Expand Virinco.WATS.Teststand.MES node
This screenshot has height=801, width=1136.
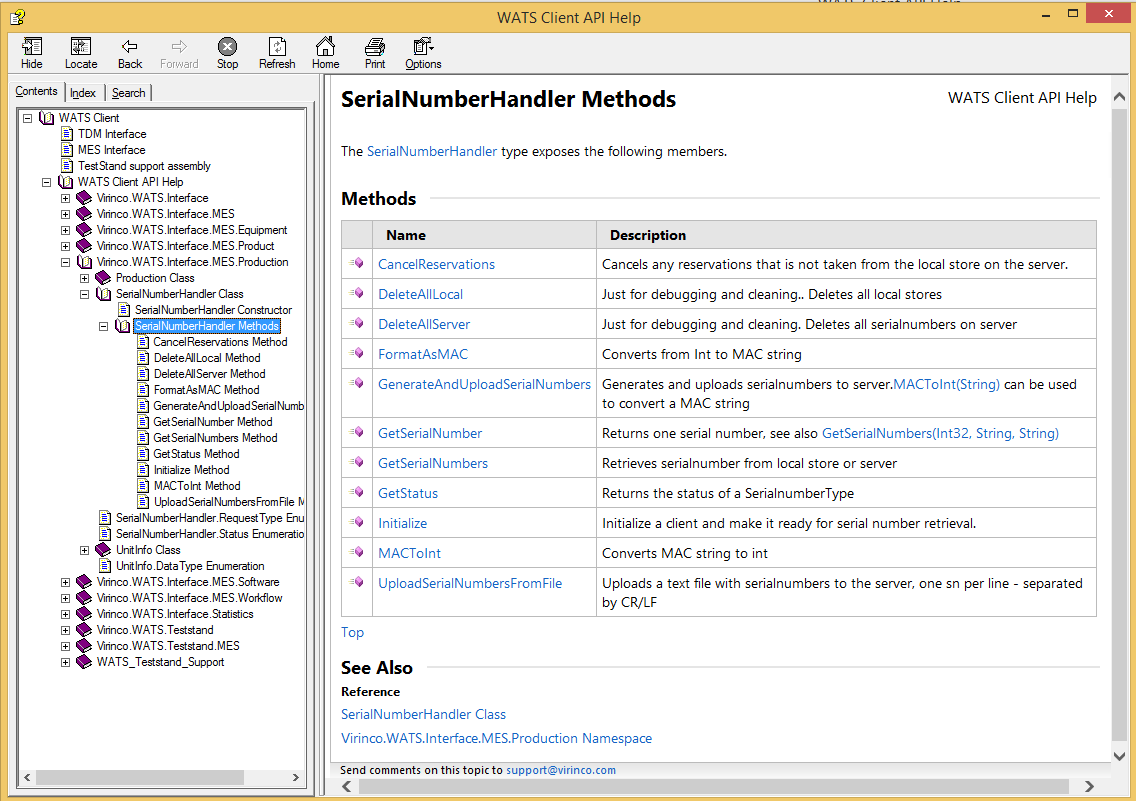(x=65, y=646)
